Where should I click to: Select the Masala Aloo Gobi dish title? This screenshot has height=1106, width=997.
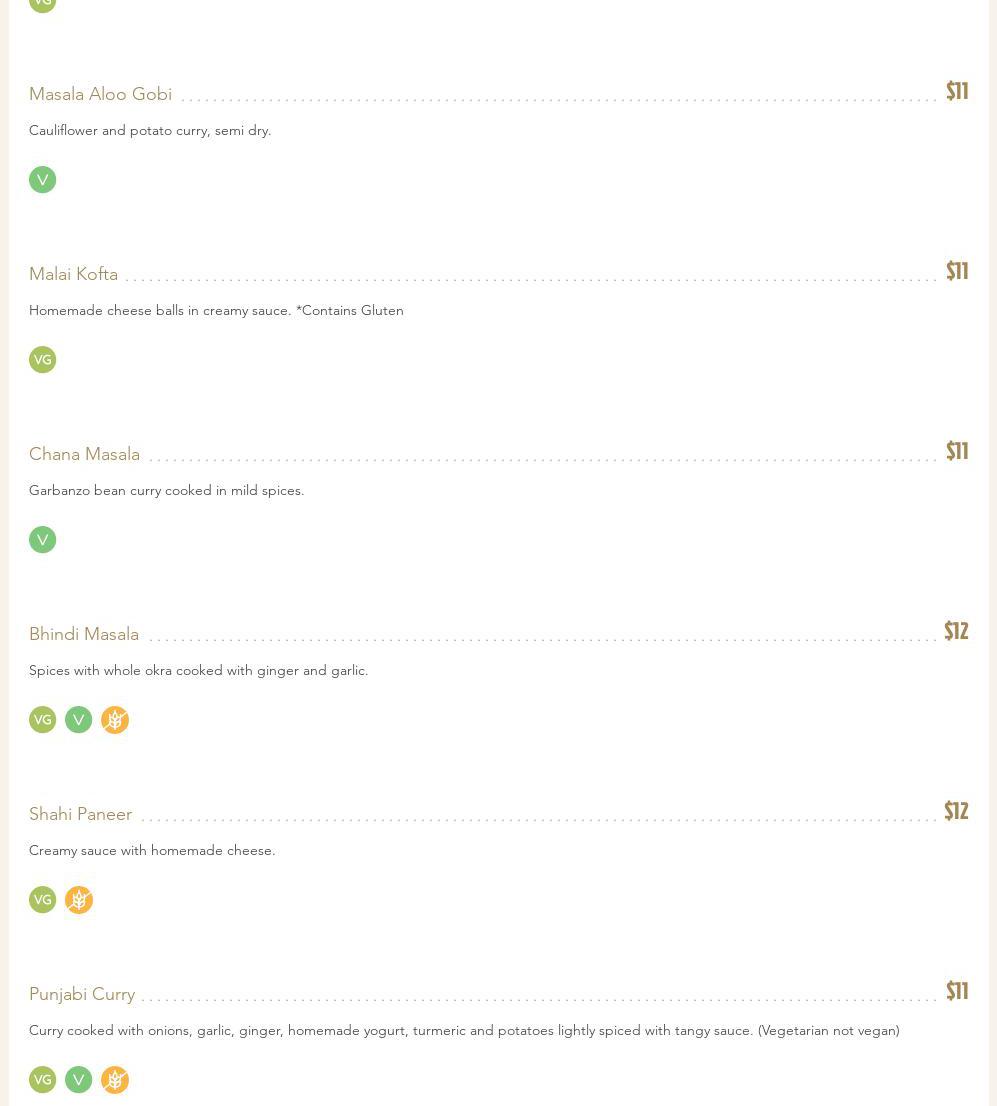[100, 94]
